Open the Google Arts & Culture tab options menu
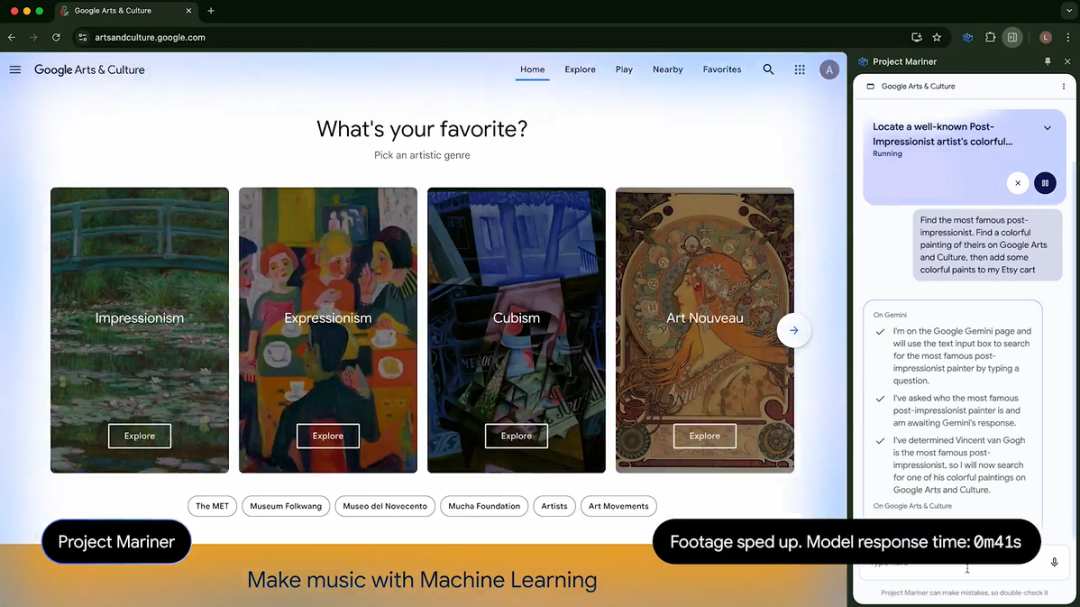This screenshot has width=1080, height=607. click(x=1063, y=86)
